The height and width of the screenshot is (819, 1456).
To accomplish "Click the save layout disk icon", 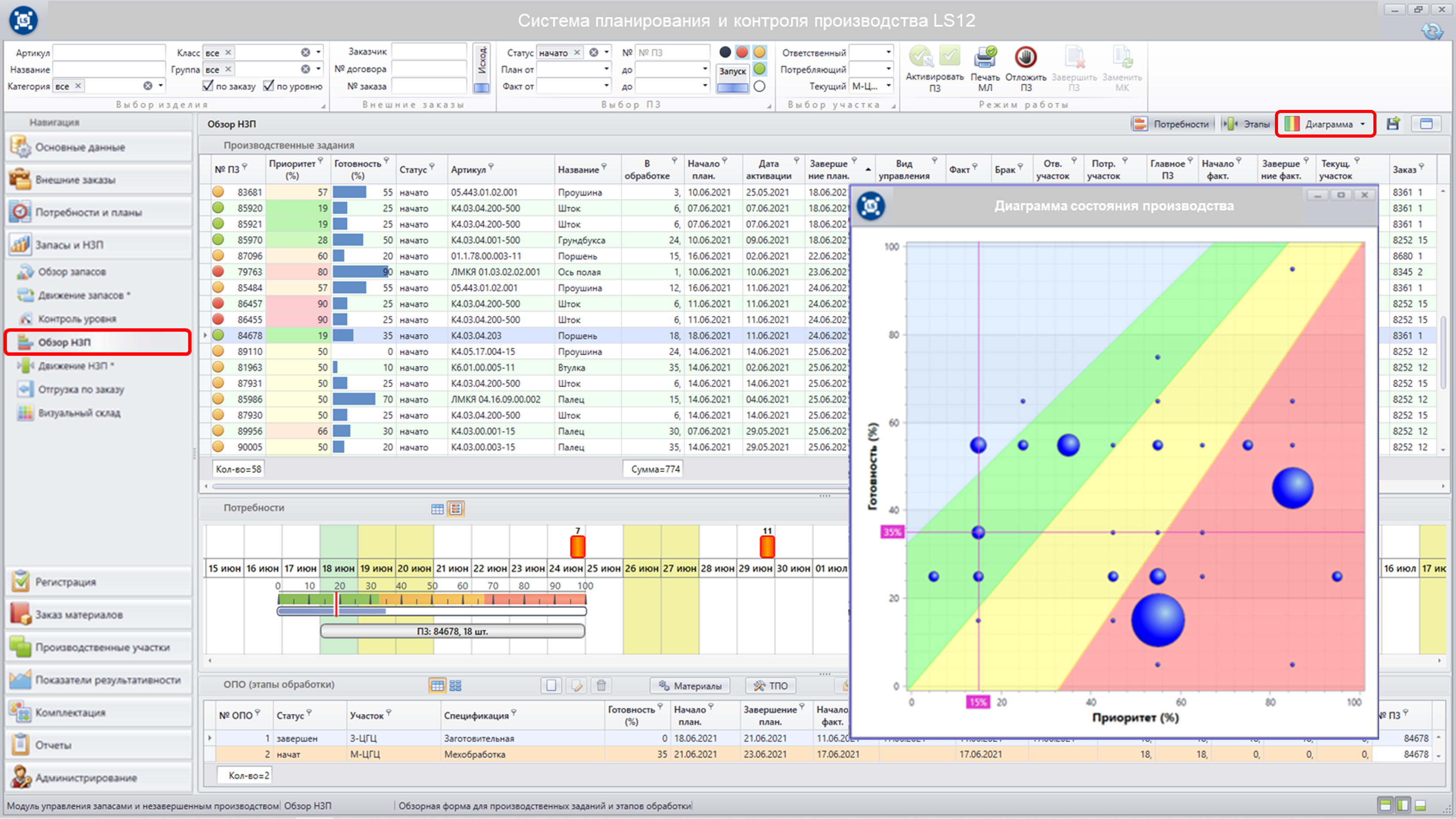I will click(x=1393, y=124).
